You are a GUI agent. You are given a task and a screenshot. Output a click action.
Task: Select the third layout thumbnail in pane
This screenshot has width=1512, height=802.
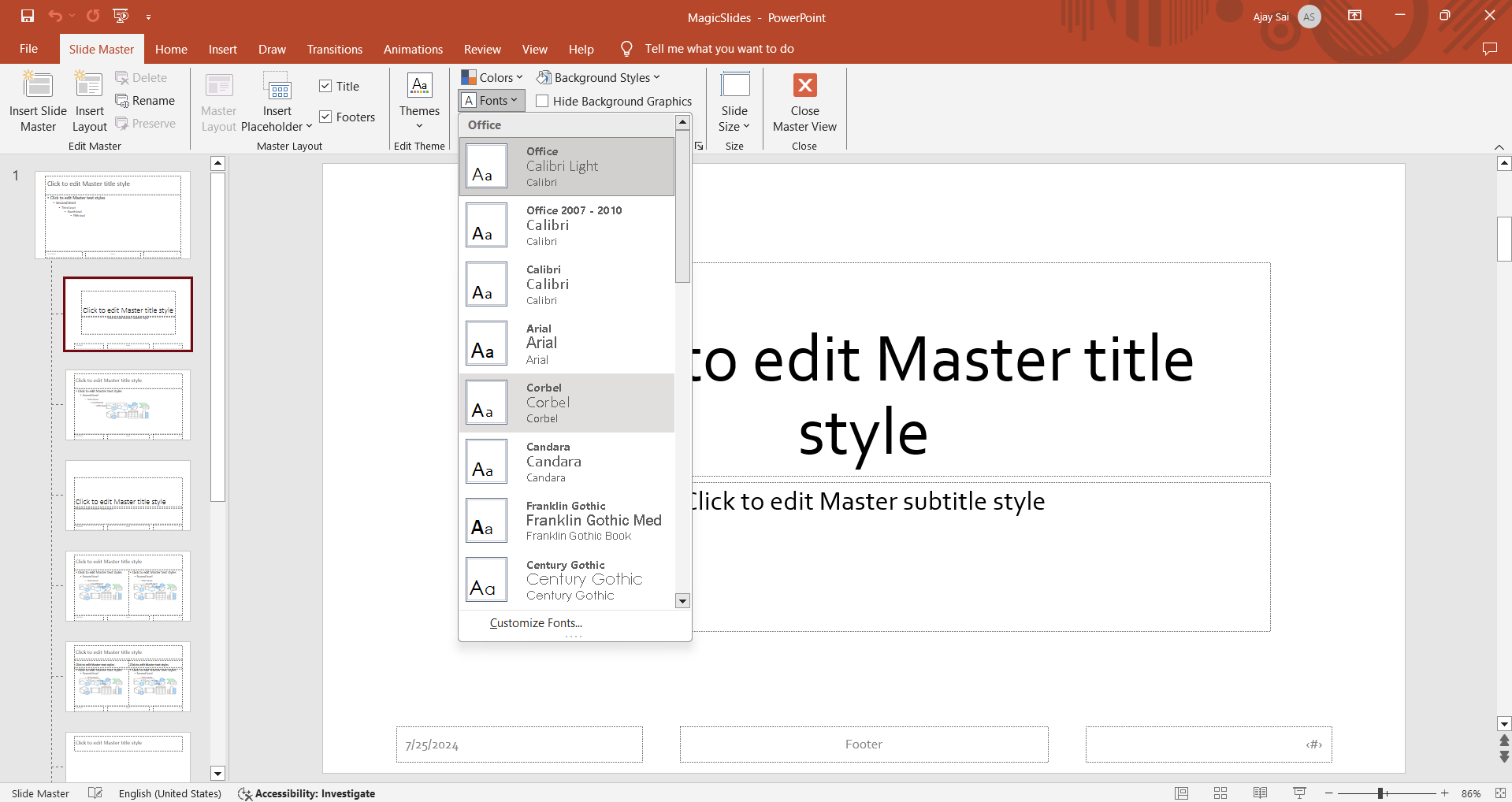point(128,496)
